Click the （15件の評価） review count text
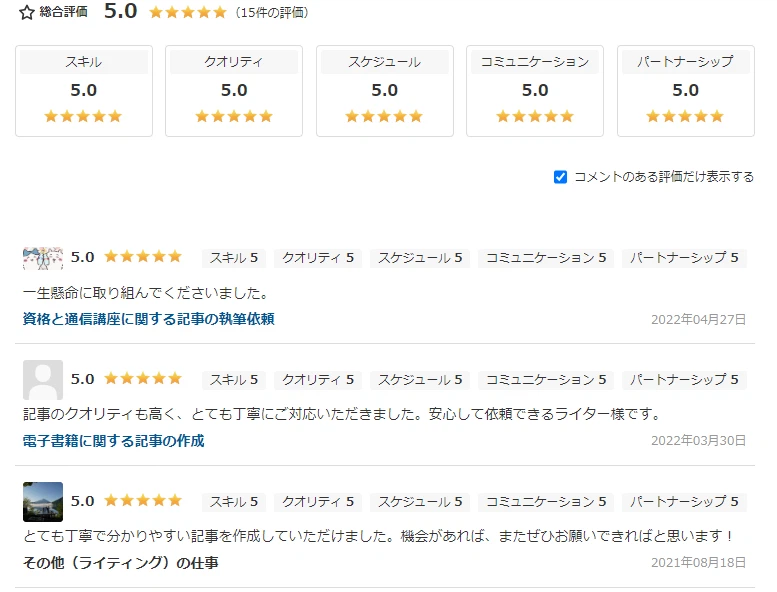777x592 pixels. click(x=272, y=13)
